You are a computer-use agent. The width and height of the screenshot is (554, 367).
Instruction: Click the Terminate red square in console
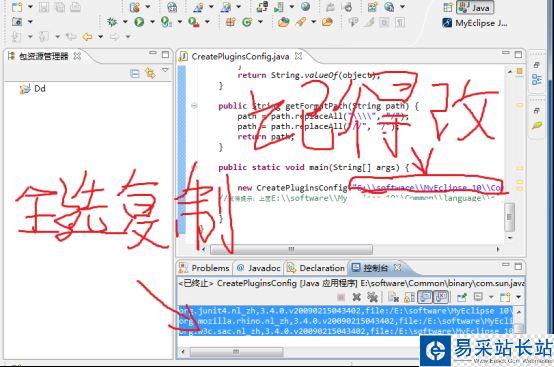(x=341, y=297)
